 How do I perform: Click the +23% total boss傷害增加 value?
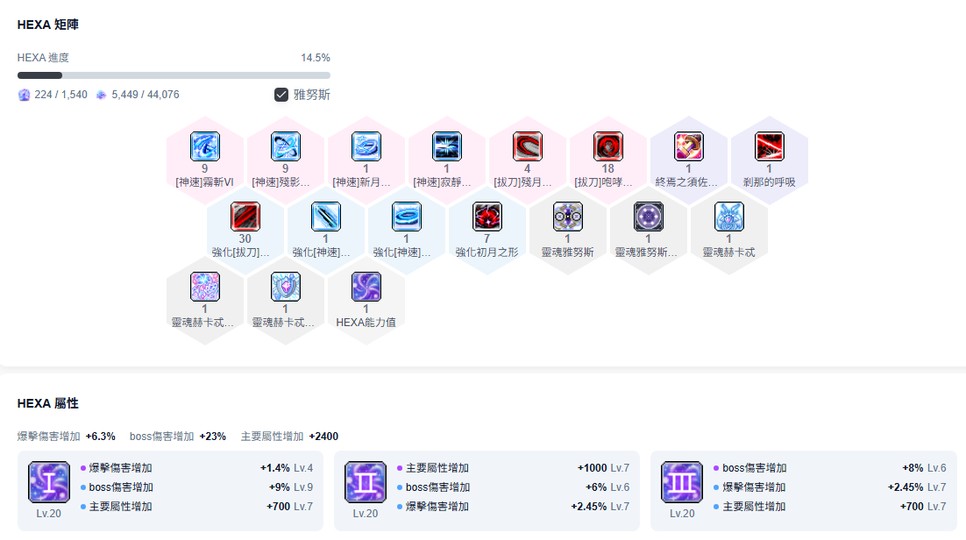[213, 437]
